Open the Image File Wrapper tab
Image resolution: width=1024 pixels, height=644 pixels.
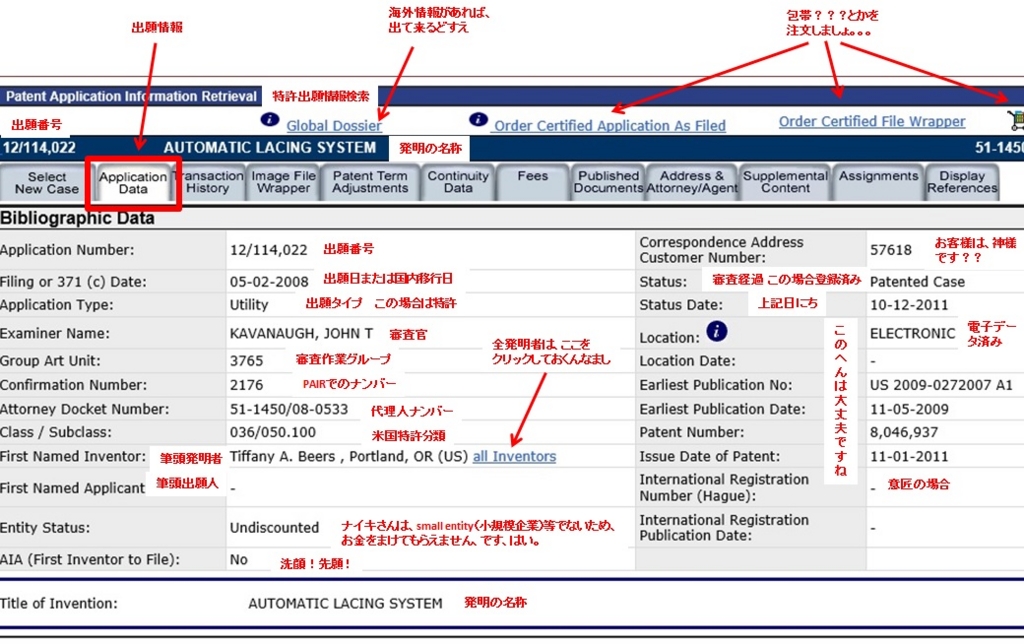(285, 182)
